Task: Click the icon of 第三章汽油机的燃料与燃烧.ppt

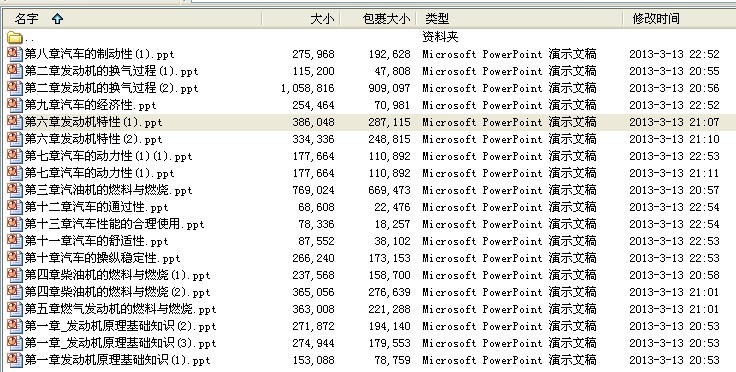Action: [15, 190]
